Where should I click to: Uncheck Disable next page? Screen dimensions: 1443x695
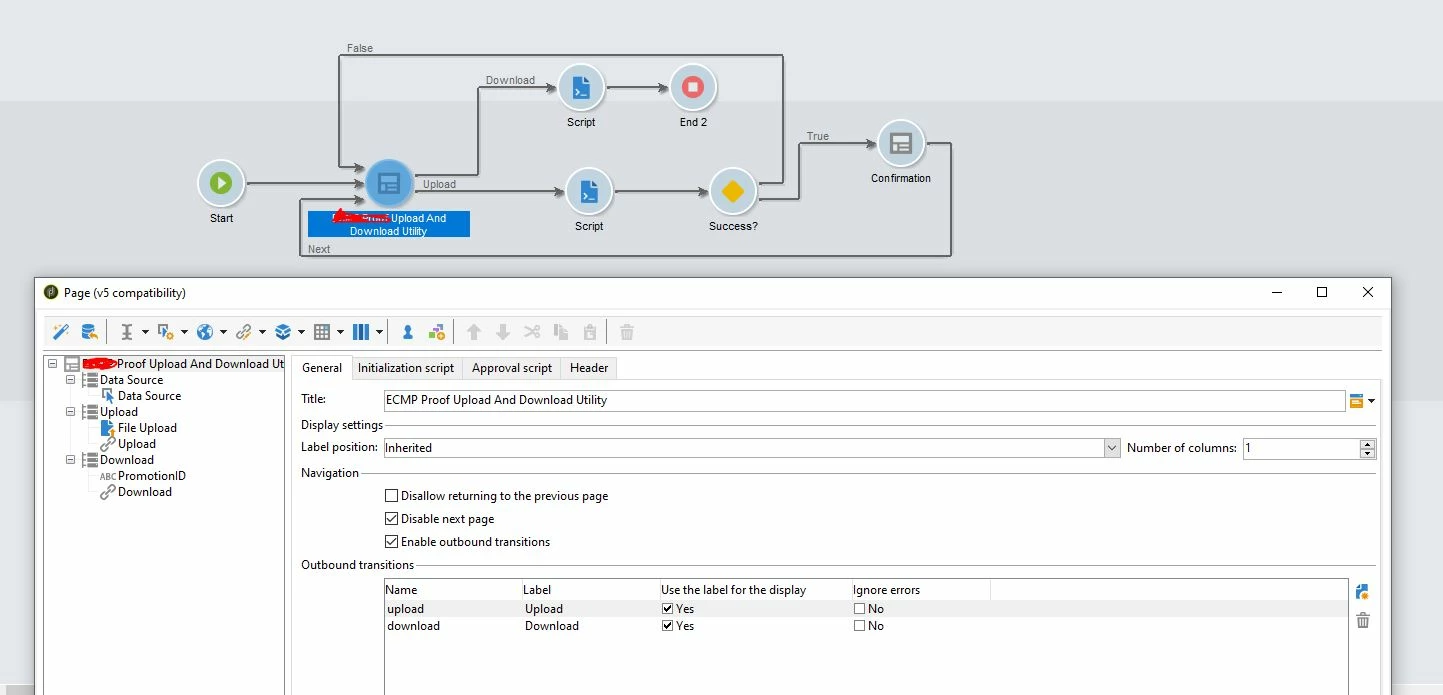coord(392,519)
